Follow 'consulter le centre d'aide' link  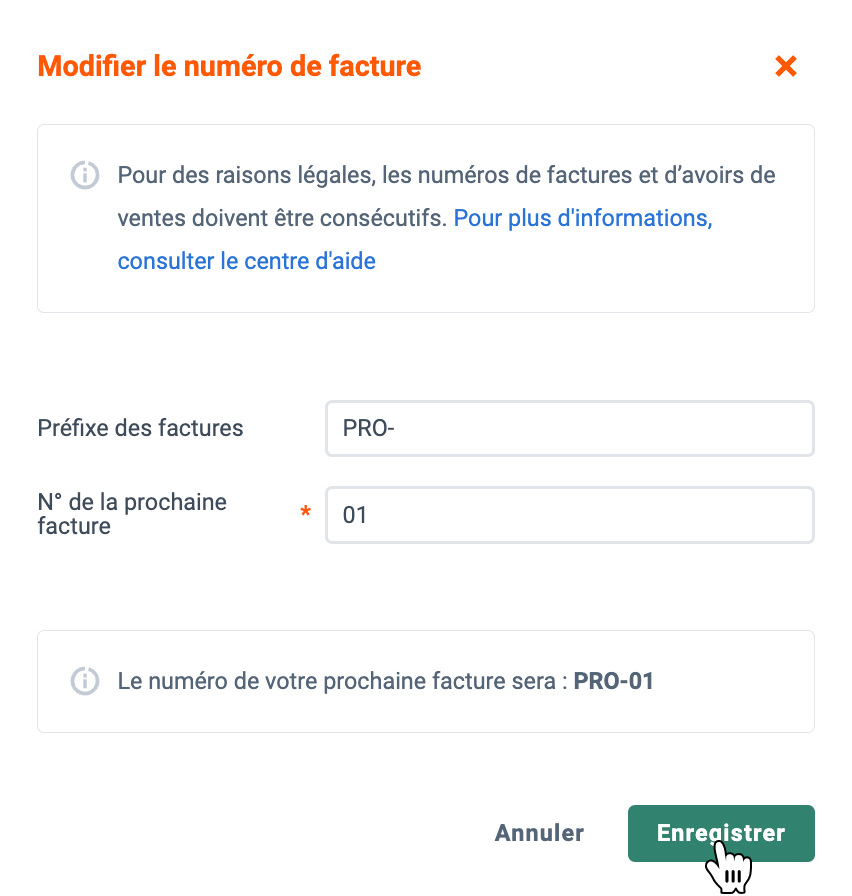pos(247,261)
